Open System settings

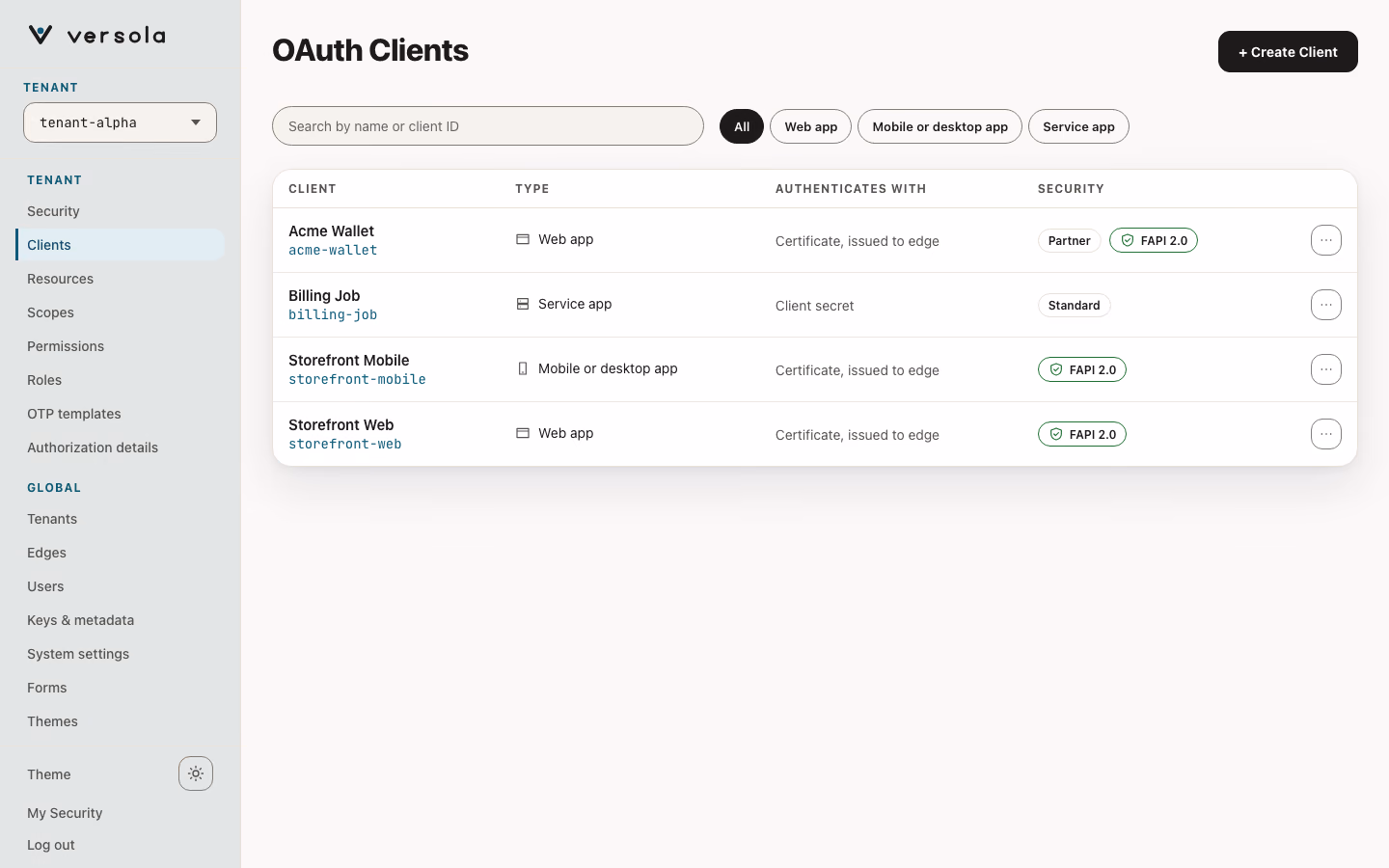[120, 654]
